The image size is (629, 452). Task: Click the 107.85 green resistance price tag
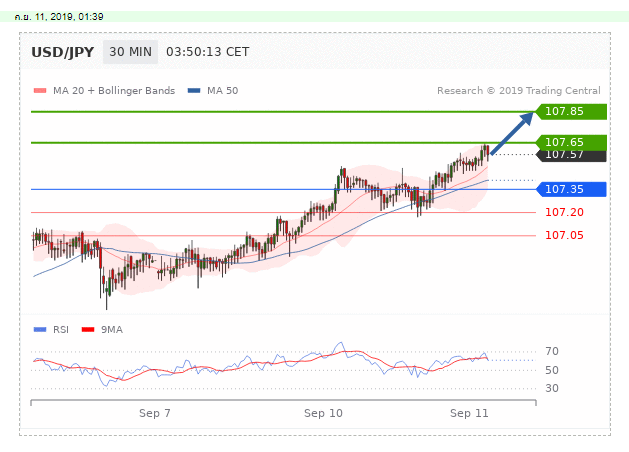coord(571,111)
